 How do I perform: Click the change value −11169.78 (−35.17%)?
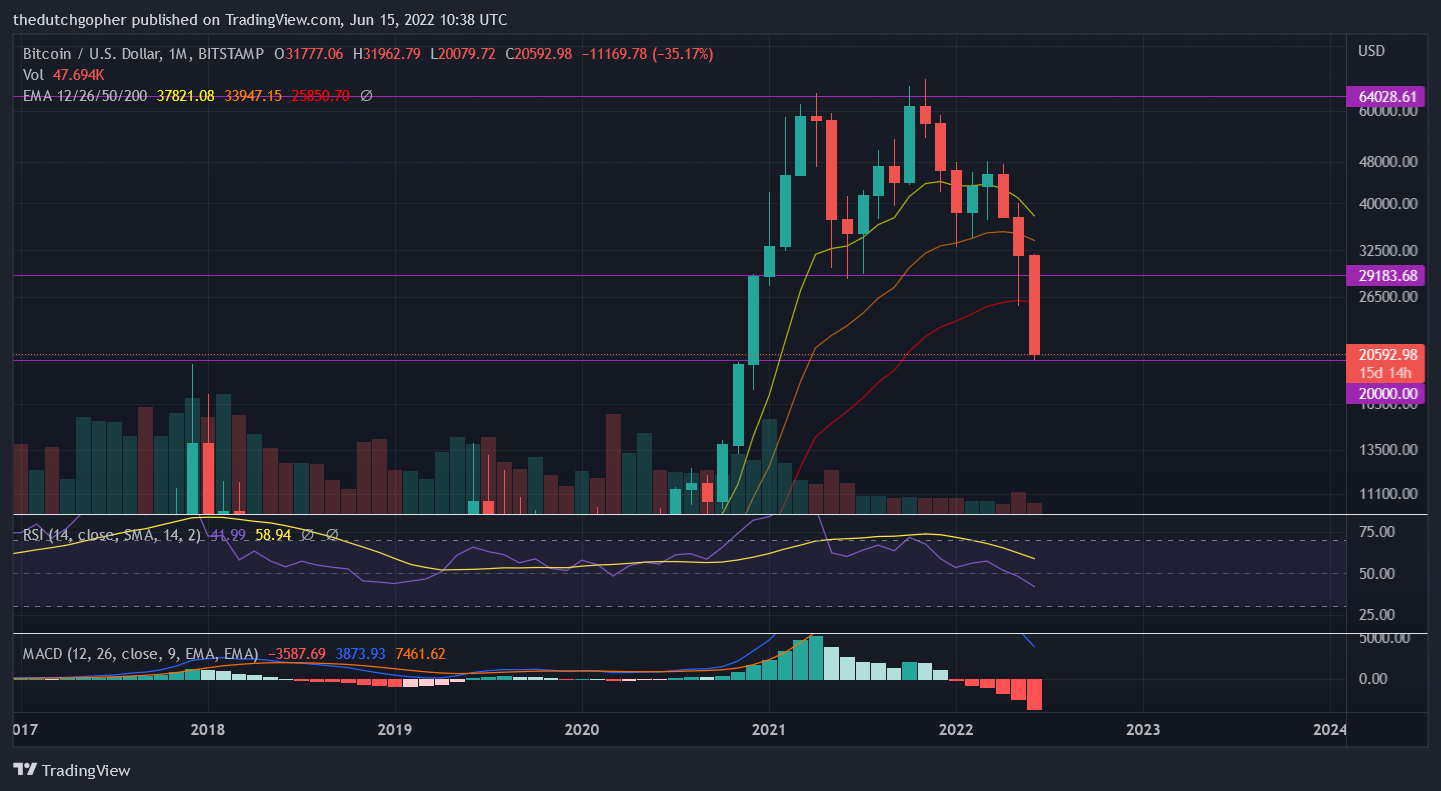coord(648,54)
